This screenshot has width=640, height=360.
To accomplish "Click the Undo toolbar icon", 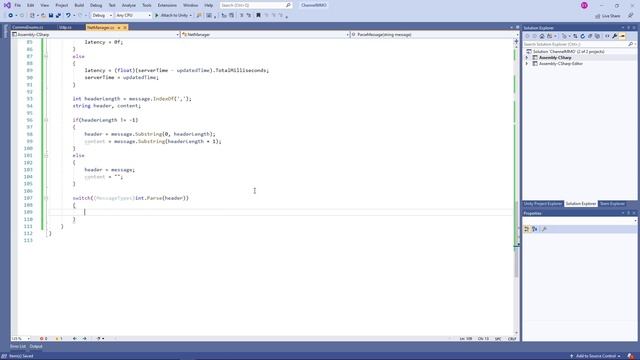I will [68, 16].
